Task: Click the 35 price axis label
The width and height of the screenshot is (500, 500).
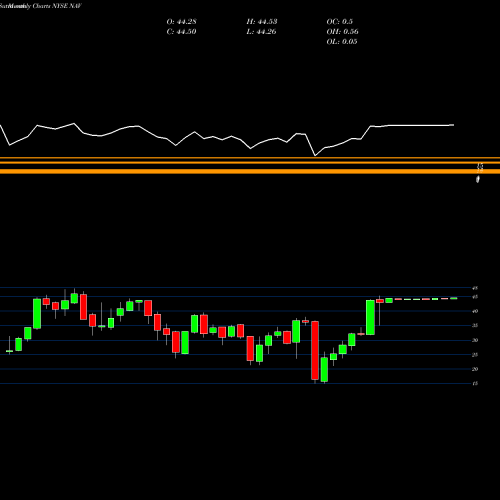Action: (x=475, y=326)
